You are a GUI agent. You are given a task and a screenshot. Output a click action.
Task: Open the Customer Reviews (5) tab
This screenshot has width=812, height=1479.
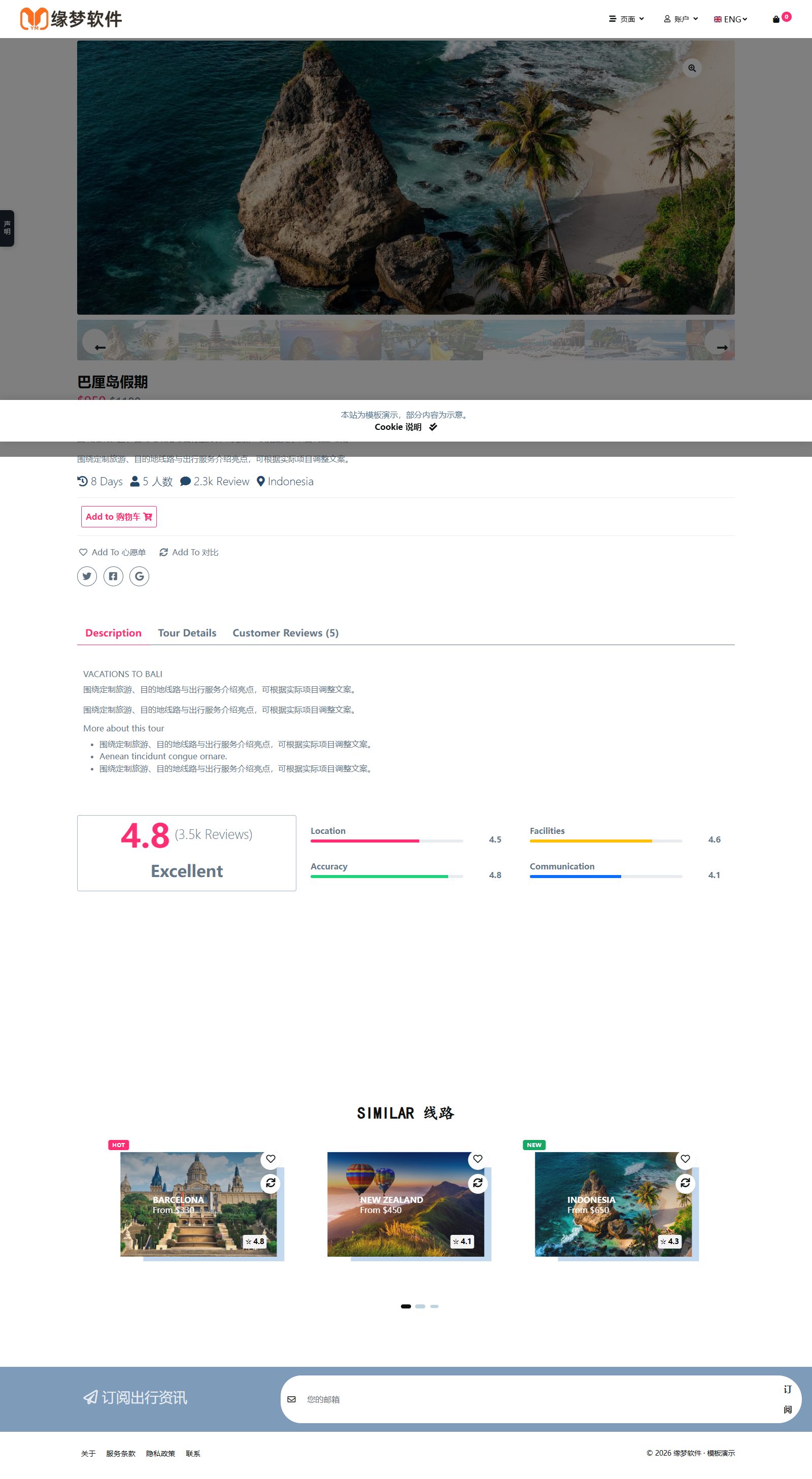pyautogui.click(x=285, y=633)
